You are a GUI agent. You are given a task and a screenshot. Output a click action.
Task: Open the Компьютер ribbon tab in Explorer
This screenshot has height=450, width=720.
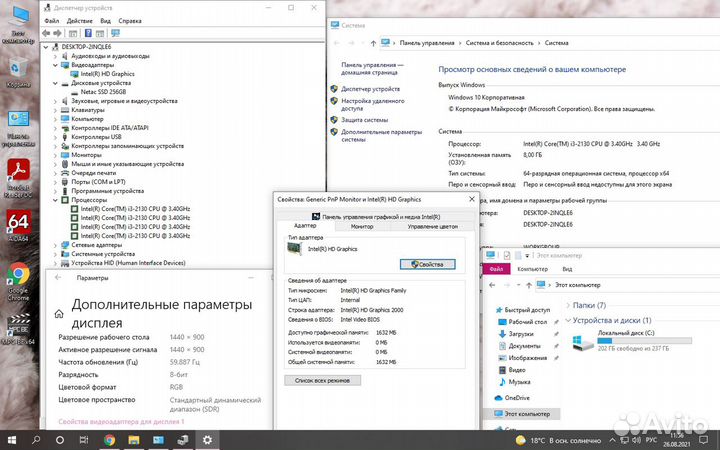click(532, 269)
